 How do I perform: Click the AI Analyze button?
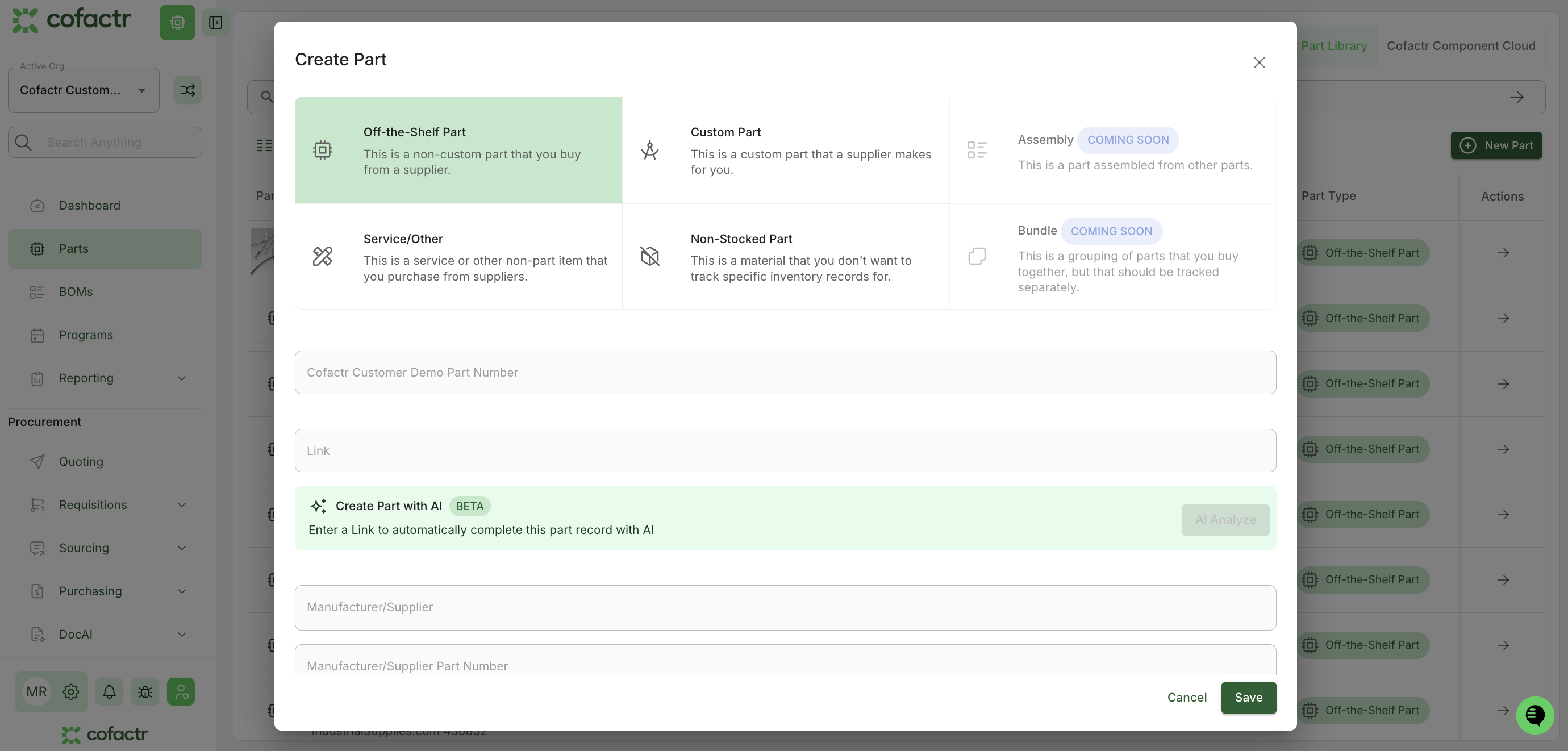(x=1225, y=520)
